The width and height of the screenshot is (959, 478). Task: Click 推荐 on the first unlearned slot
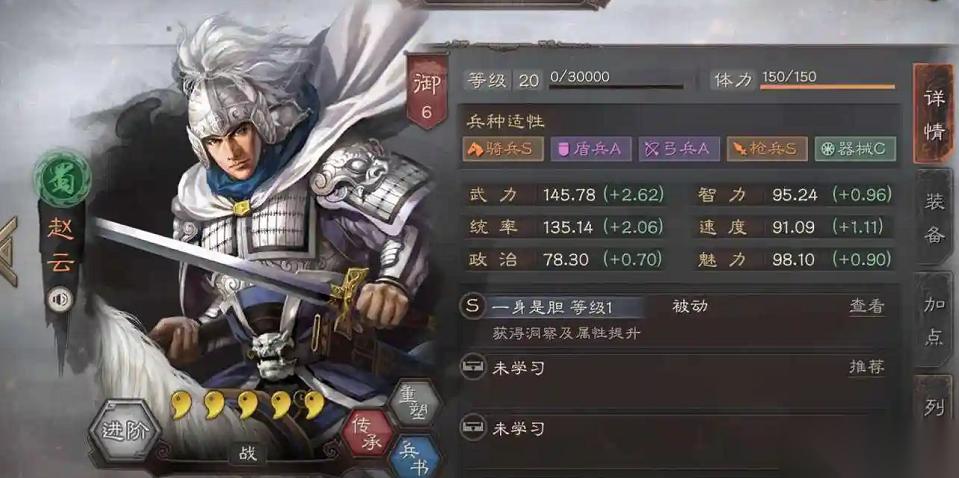point(866,367)
